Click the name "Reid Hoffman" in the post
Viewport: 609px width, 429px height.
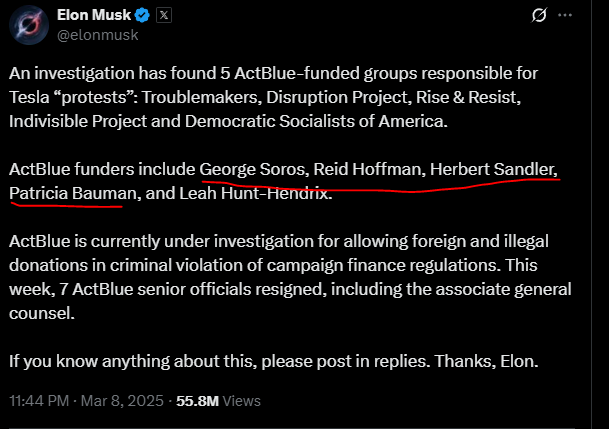(x=362, y=168)
